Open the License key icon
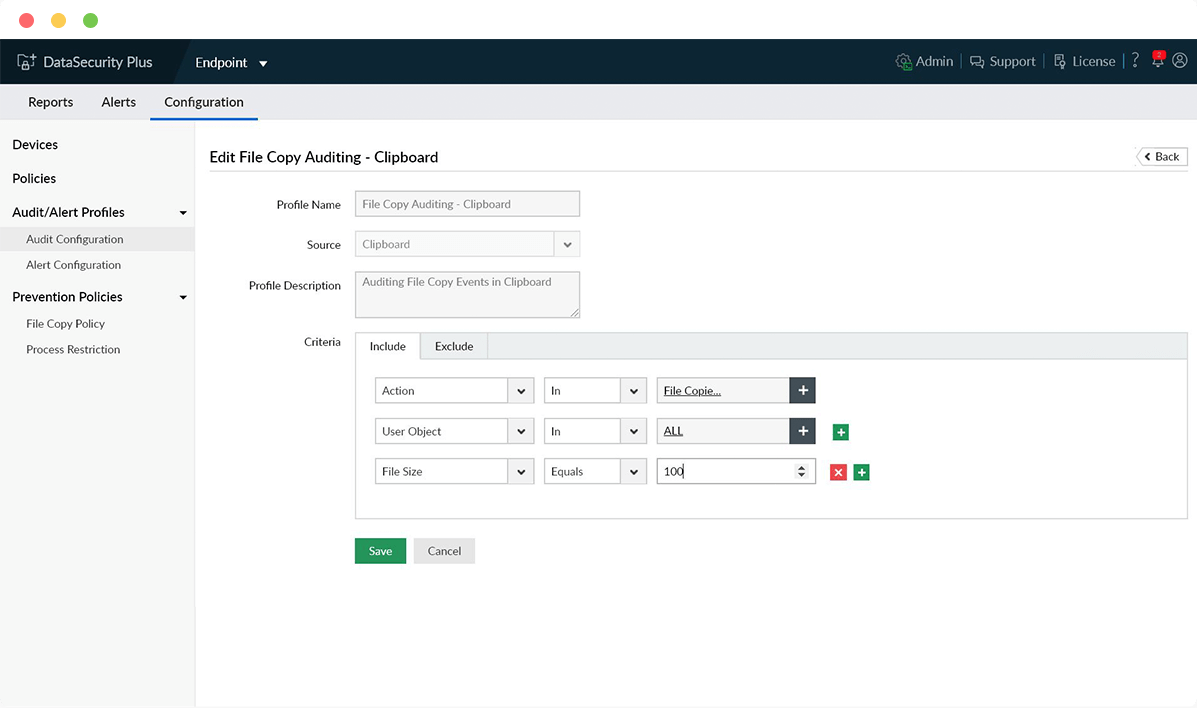The height and width of the screenshot is (708, 1197). 1058,61
